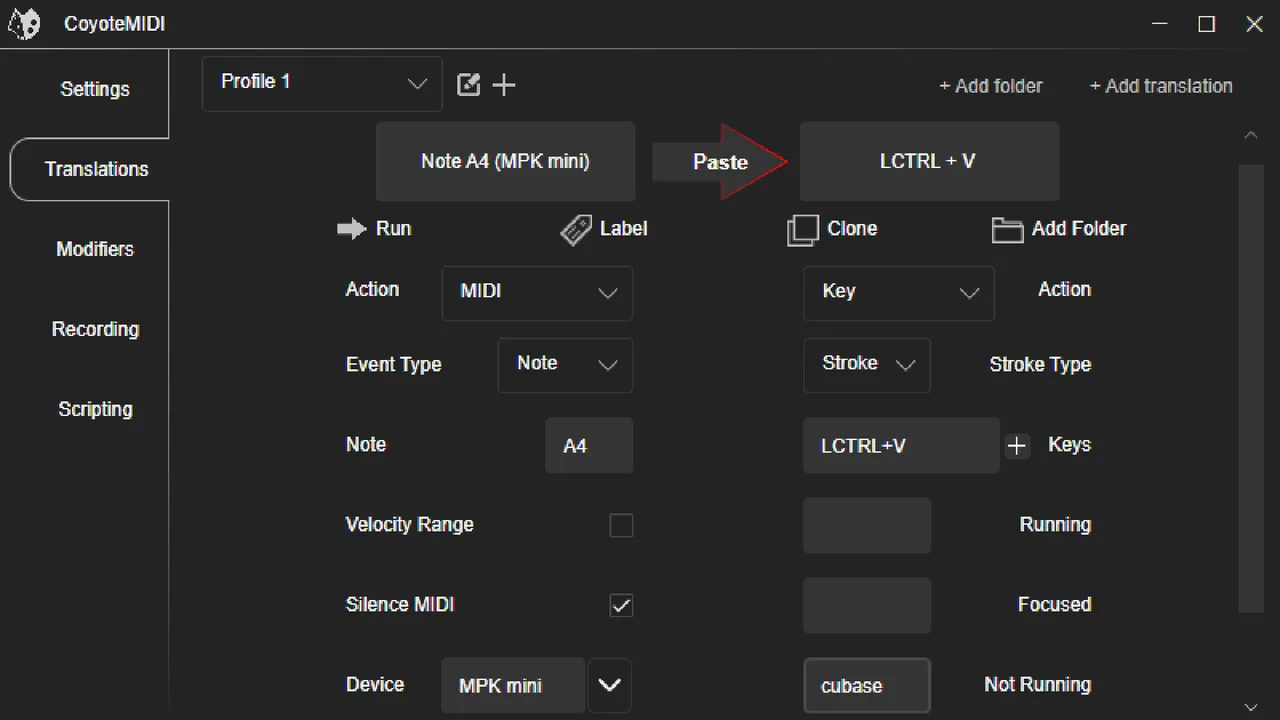Click the Note field showing A4

pyautogui.click(x=589, y=446)
